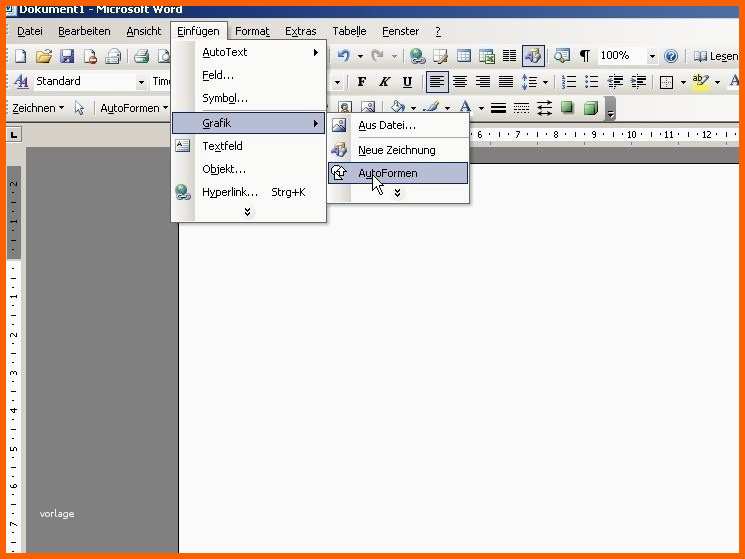This screenshot has width=745, height=559.
Task: Open the Standard style dropdown
Action: click(141, 82)
